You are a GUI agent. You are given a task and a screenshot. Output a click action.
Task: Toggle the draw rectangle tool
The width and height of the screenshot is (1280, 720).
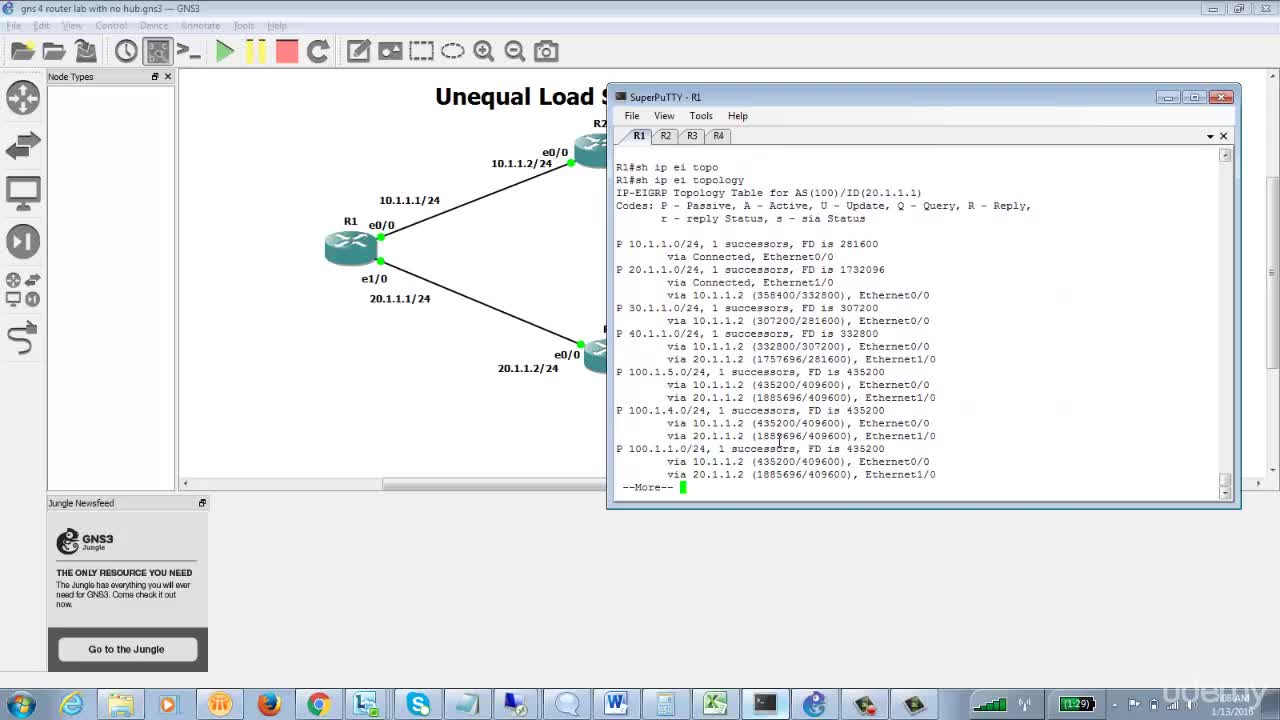coord(421,51)
